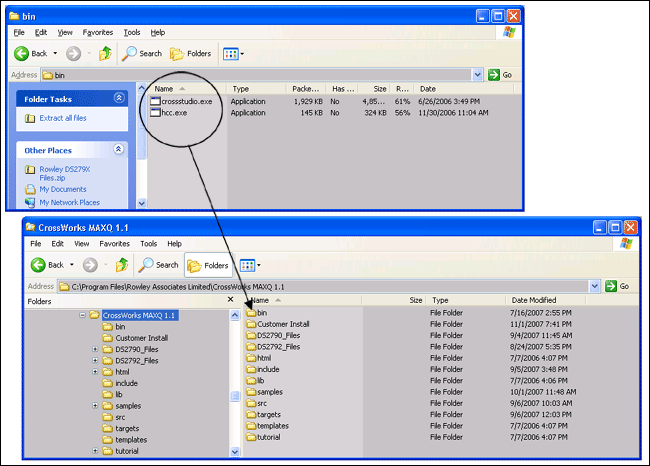The image size is (650, 466).
Task: Click scroll down arrow in bin task pane
Action: pyautogui.click(x=142, y=203)
